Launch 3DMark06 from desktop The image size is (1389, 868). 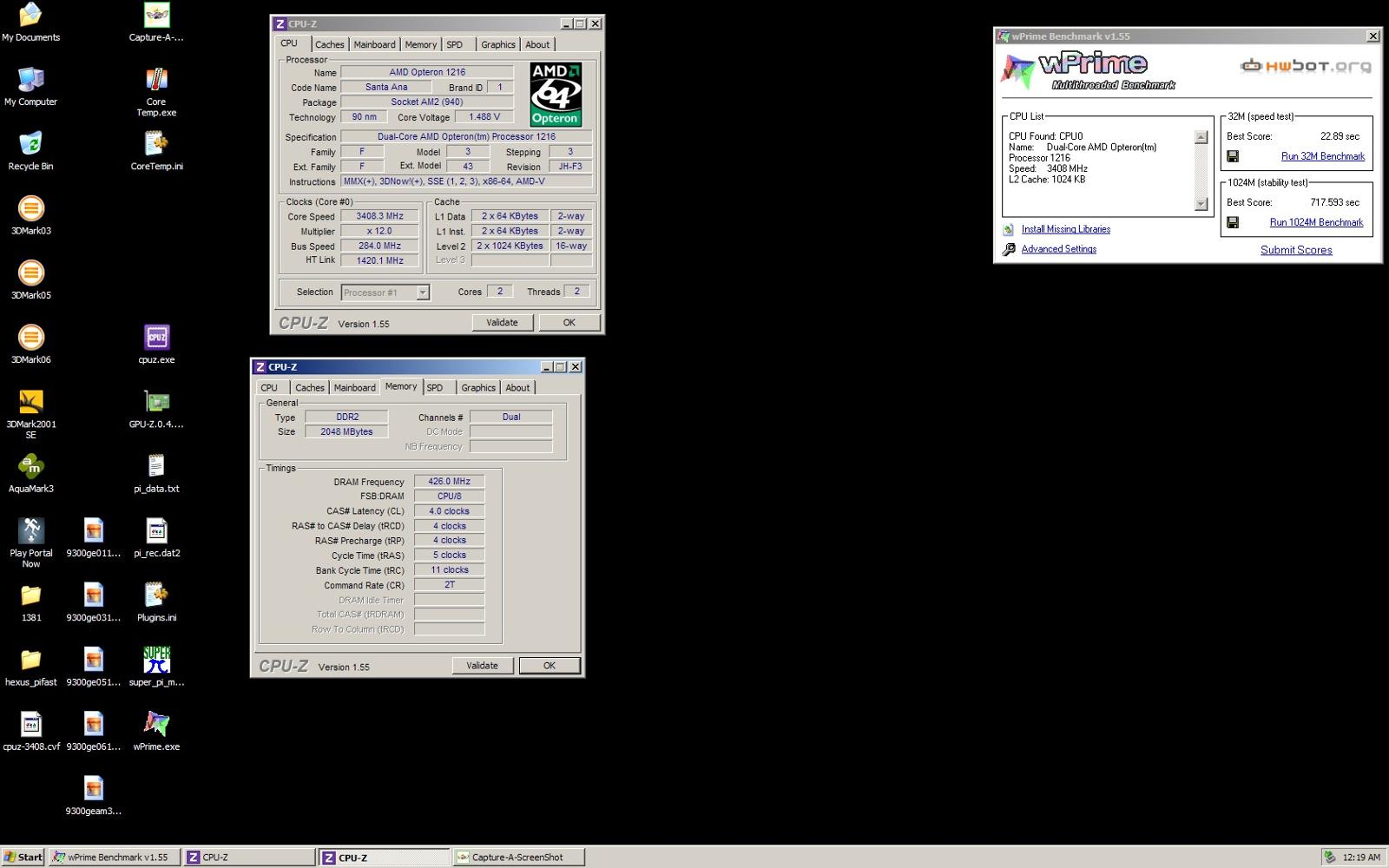30,344
